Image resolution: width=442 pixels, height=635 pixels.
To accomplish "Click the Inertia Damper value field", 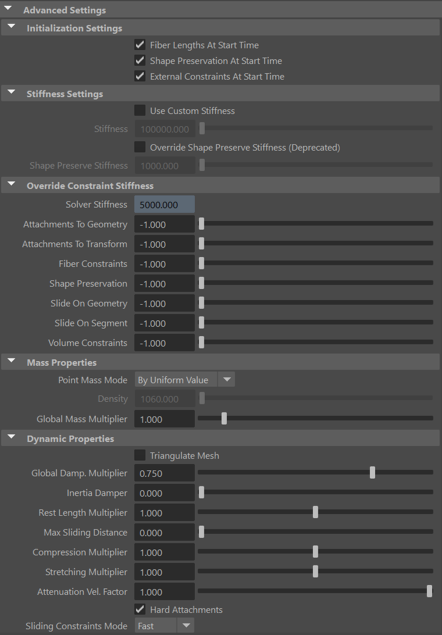I will pyautogui.click(x=164, y=493).
